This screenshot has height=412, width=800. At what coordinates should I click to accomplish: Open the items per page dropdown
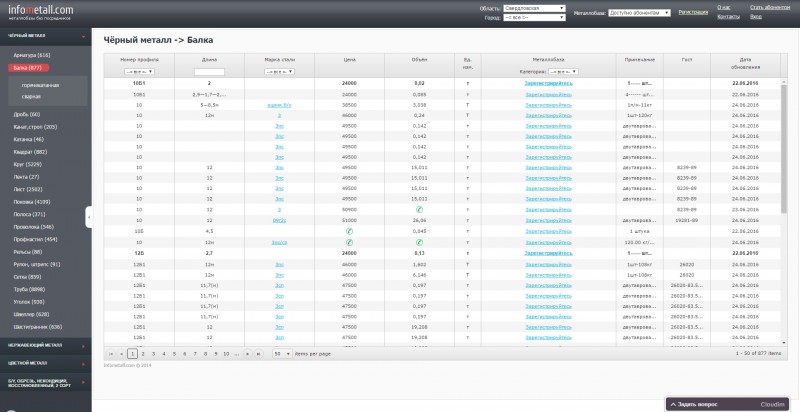[282, 353]
